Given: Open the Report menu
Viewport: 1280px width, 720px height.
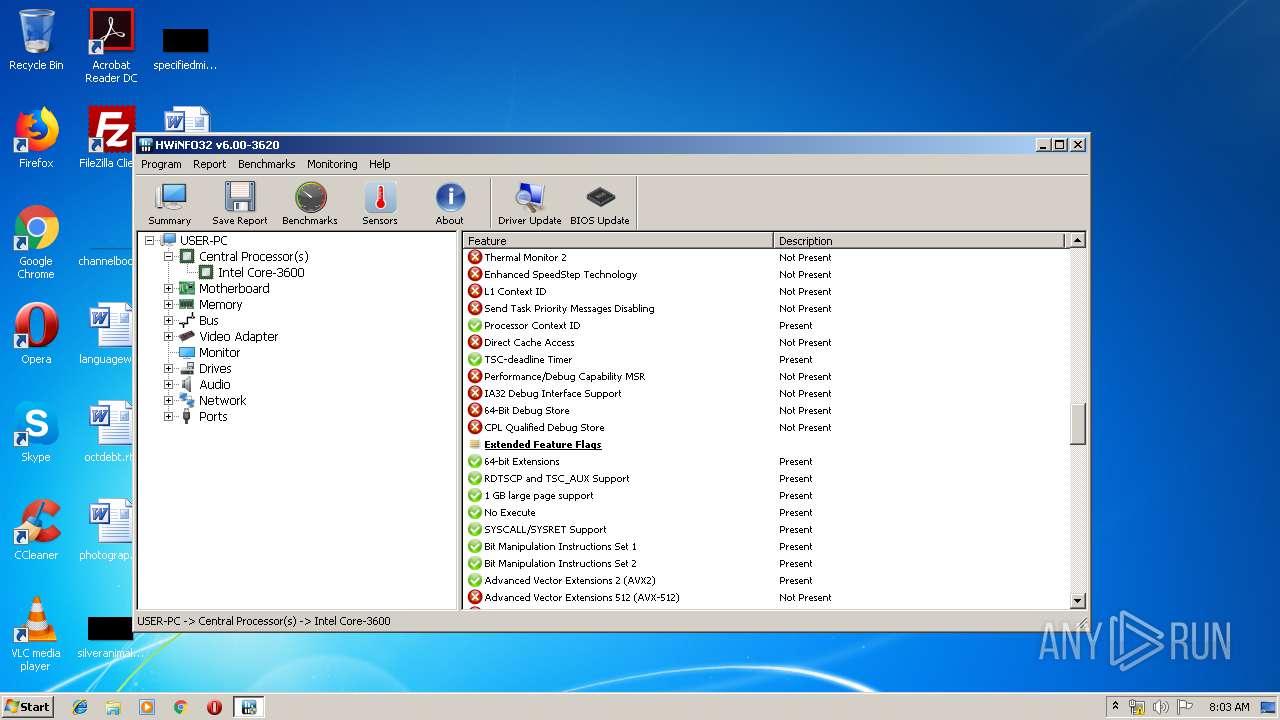Looking at the screenshot, I should (x=210, y=164).
